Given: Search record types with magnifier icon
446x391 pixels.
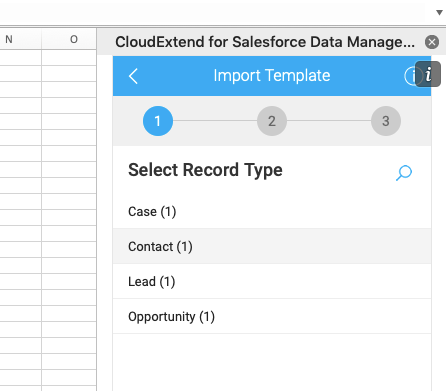Looking at the screenshot, I should coord(404,173).
